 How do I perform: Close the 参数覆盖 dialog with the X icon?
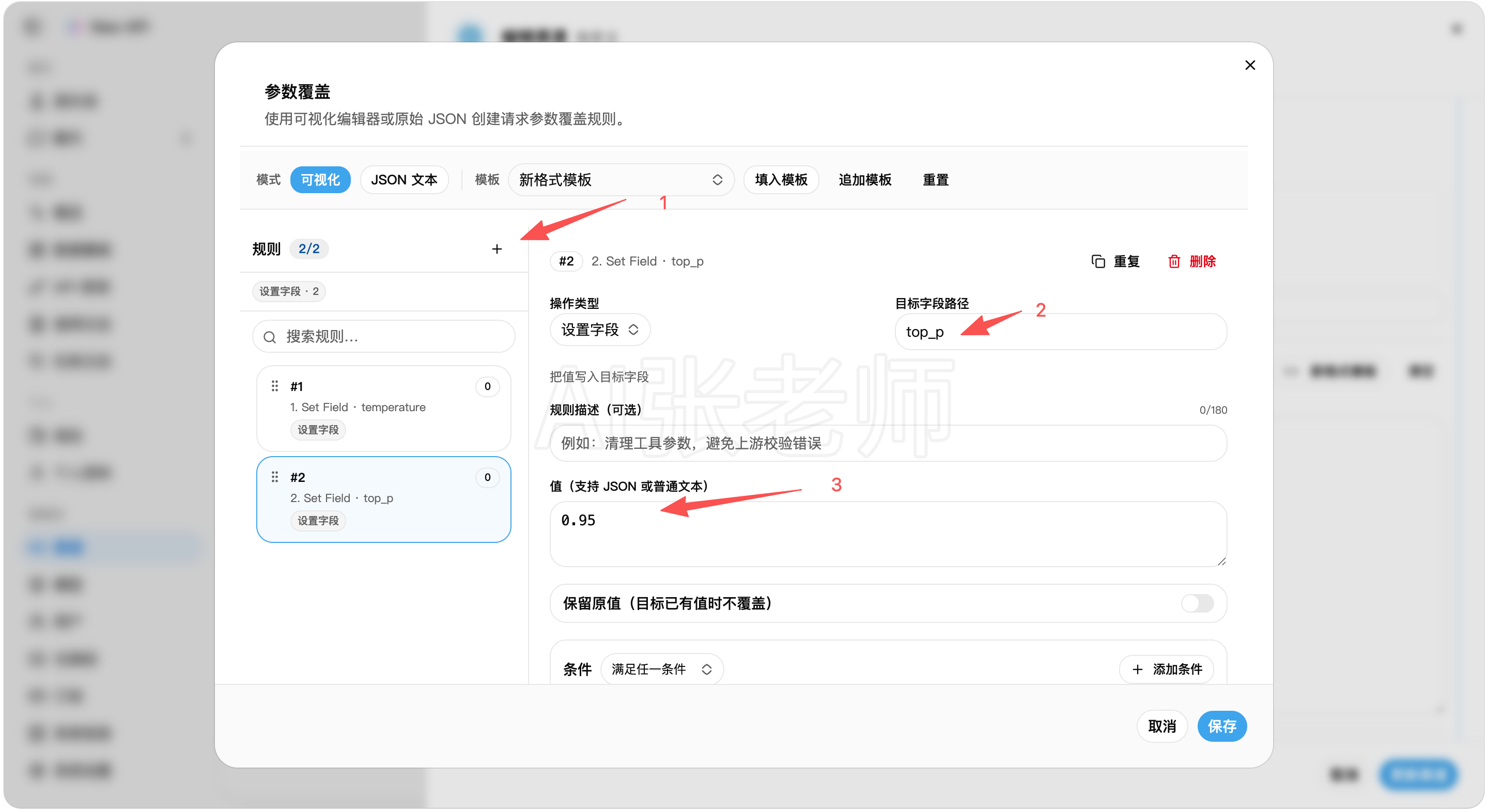point(1250,65)
